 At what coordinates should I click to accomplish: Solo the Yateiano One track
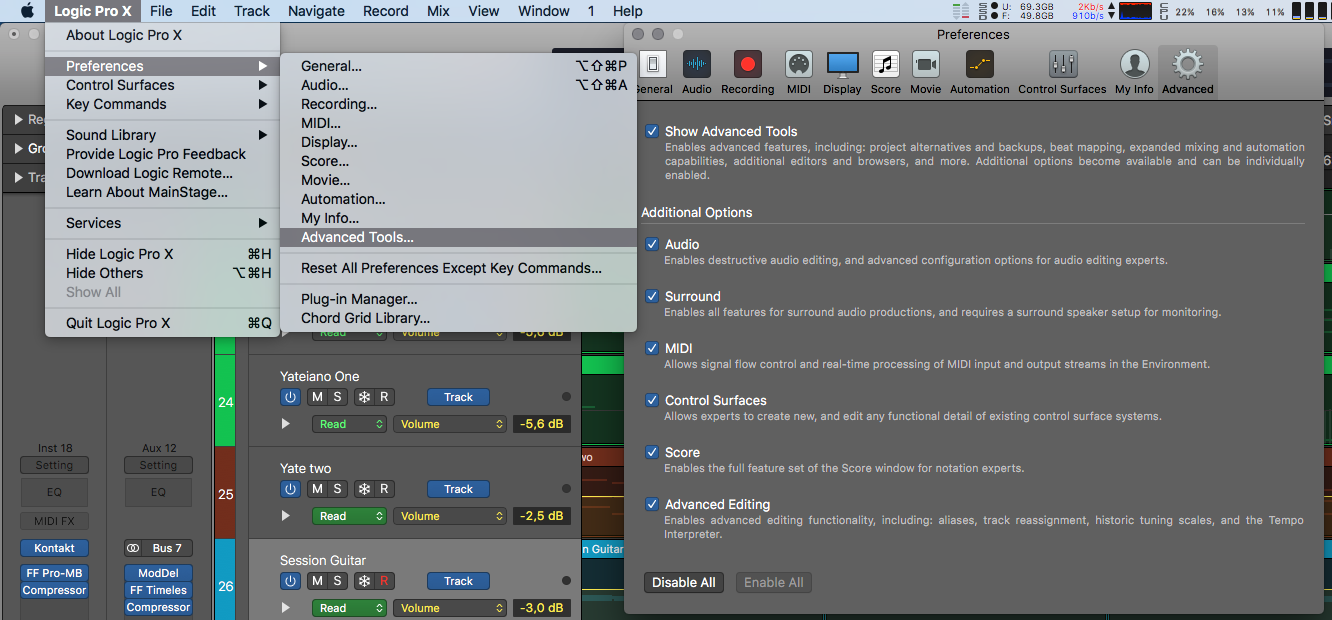click(x=337, y=397)
